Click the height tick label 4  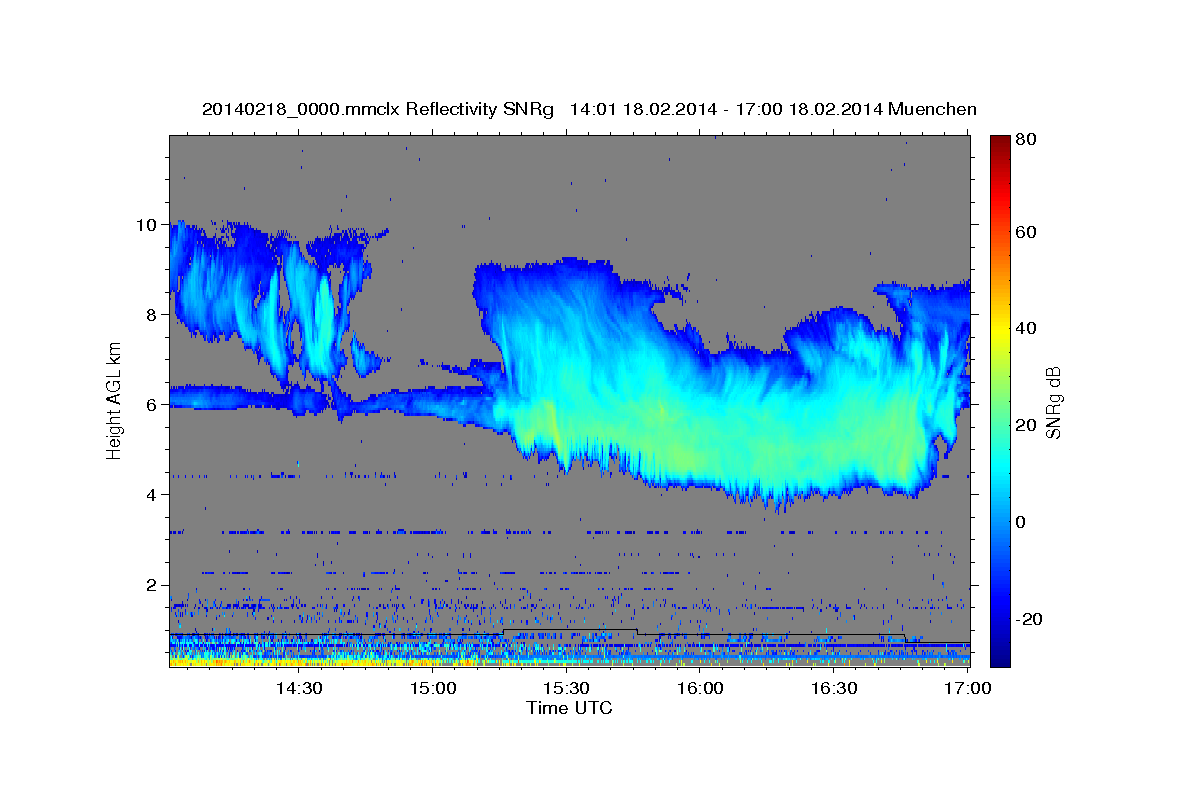coord(153,494)
